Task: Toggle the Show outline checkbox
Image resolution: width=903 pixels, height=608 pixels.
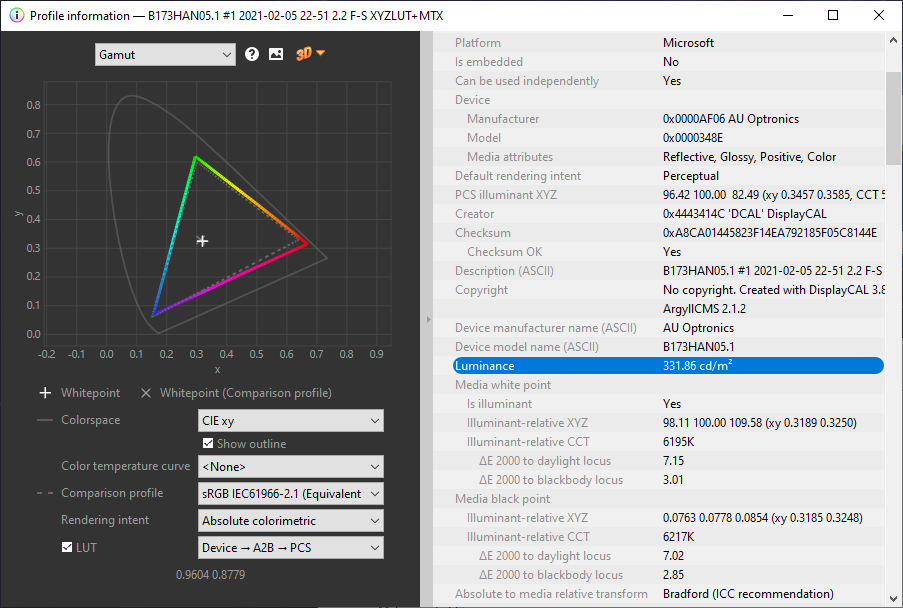Action: (x=208, y=443)
